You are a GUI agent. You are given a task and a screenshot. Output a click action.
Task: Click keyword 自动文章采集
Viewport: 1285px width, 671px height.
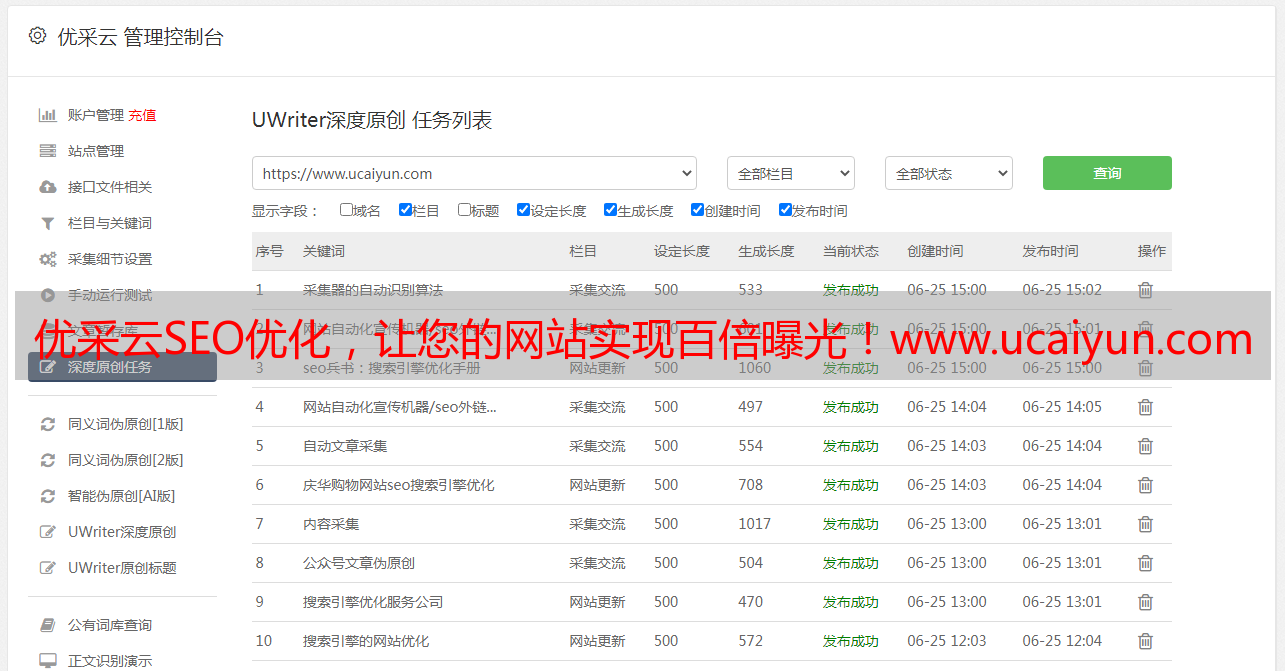coord(345,446)
